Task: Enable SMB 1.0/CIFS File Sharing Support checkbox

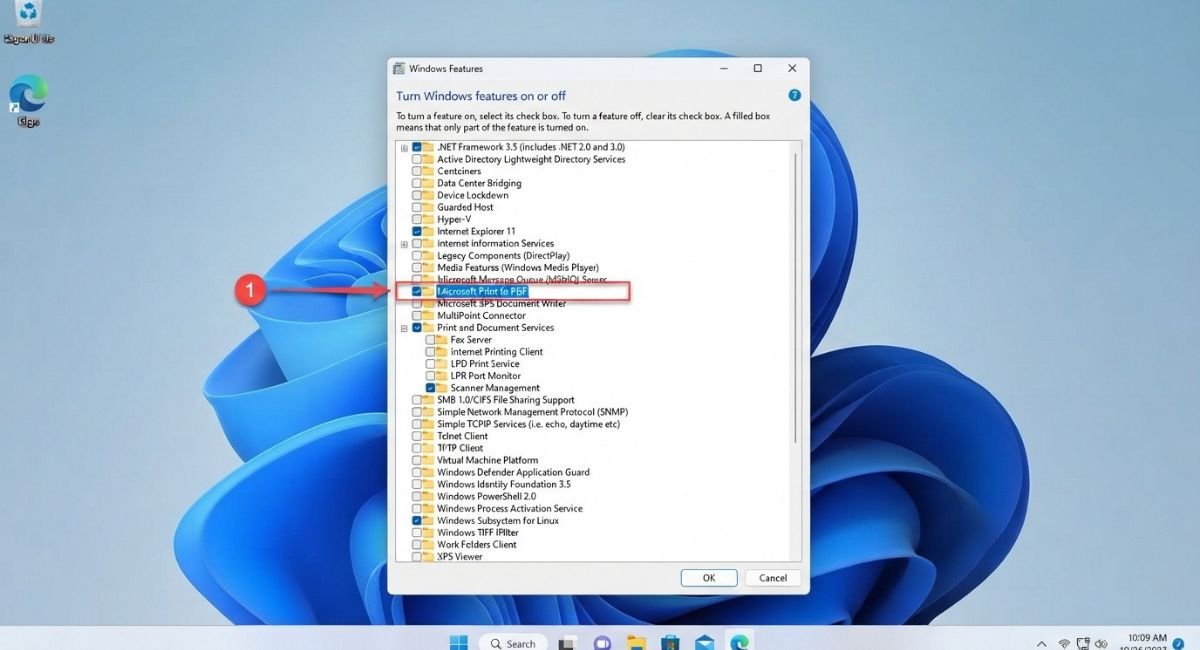Action: pos(416,400)
